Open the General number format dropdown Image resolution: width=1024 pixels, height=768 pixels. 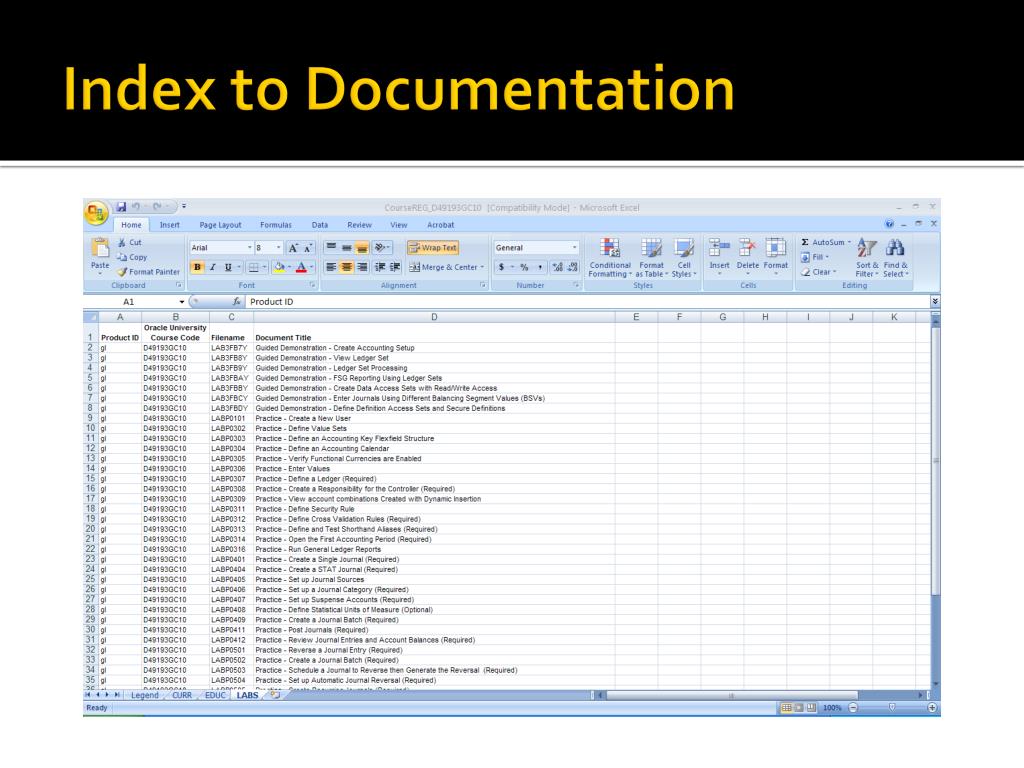click(575, 248)
